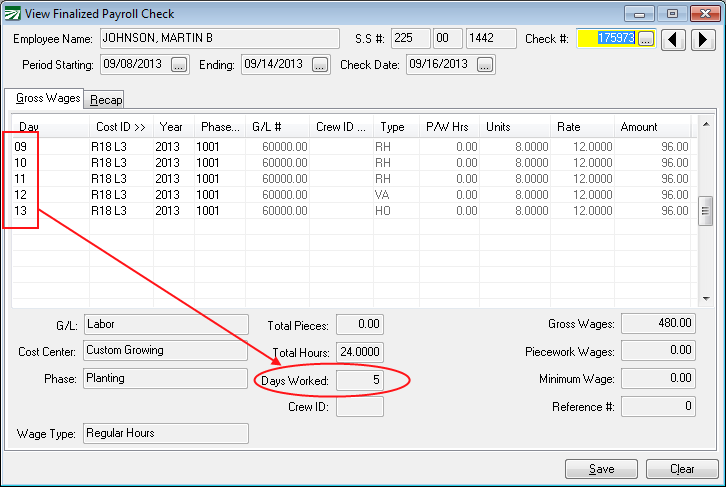726x487 pixels.
Task: Click the Amount column header
Action: point(650,127)
